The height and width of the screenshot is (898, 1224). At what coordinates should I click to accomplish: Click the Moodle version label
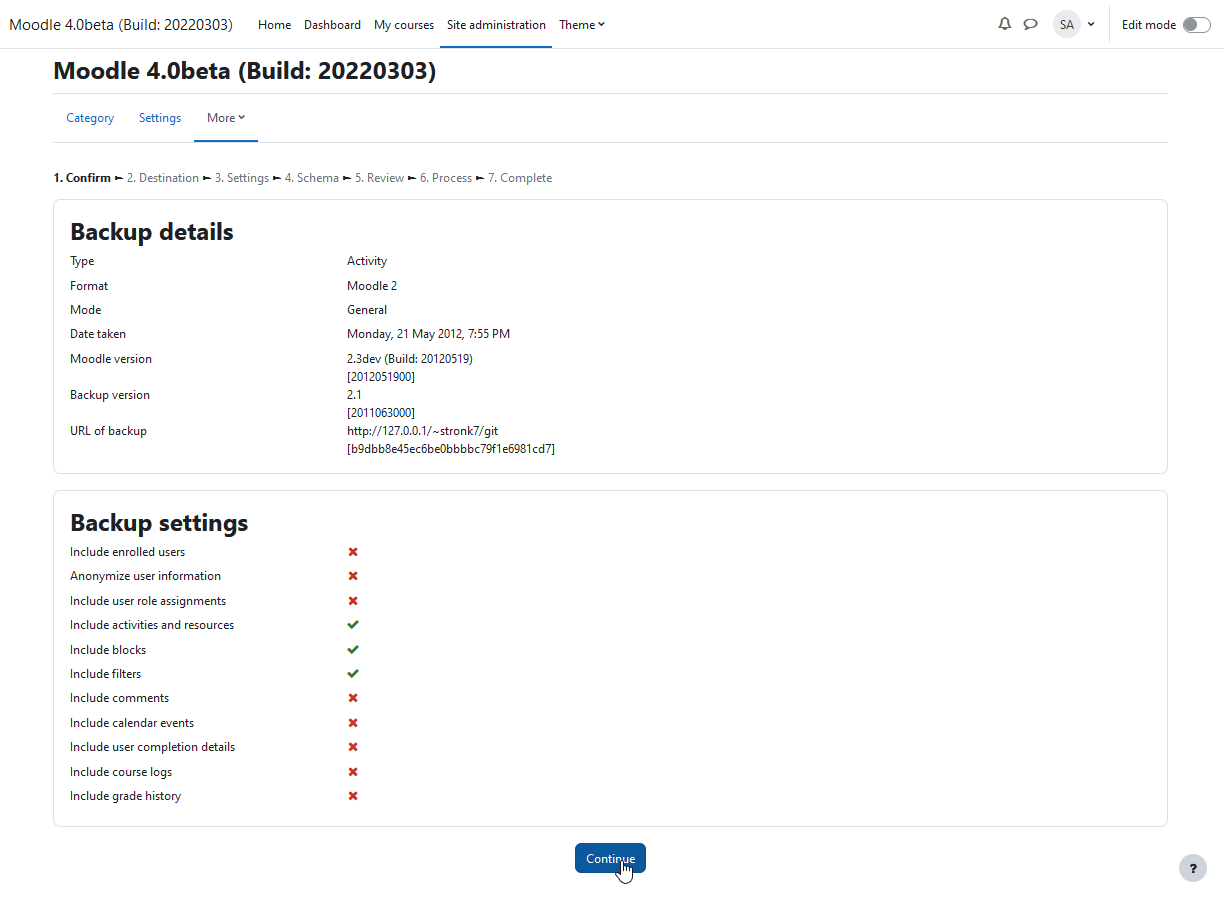click(x=111, y=359)
